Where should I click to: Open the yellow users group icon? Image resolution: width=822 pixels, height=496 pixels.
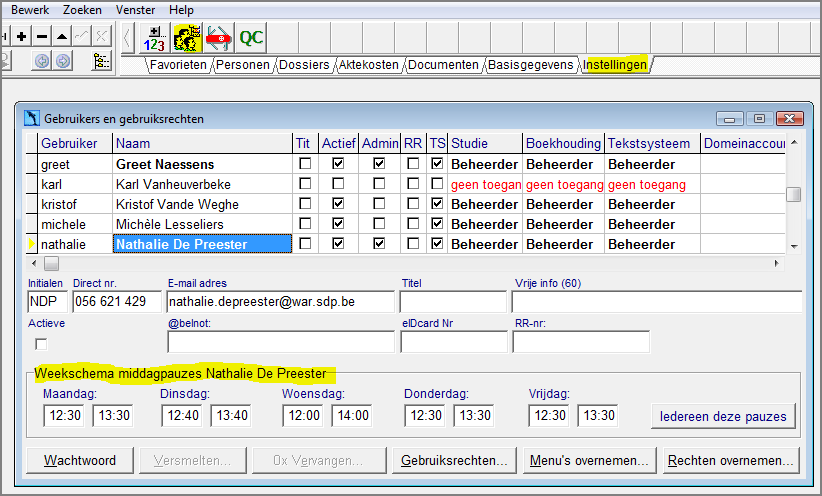tap(187, 38)
